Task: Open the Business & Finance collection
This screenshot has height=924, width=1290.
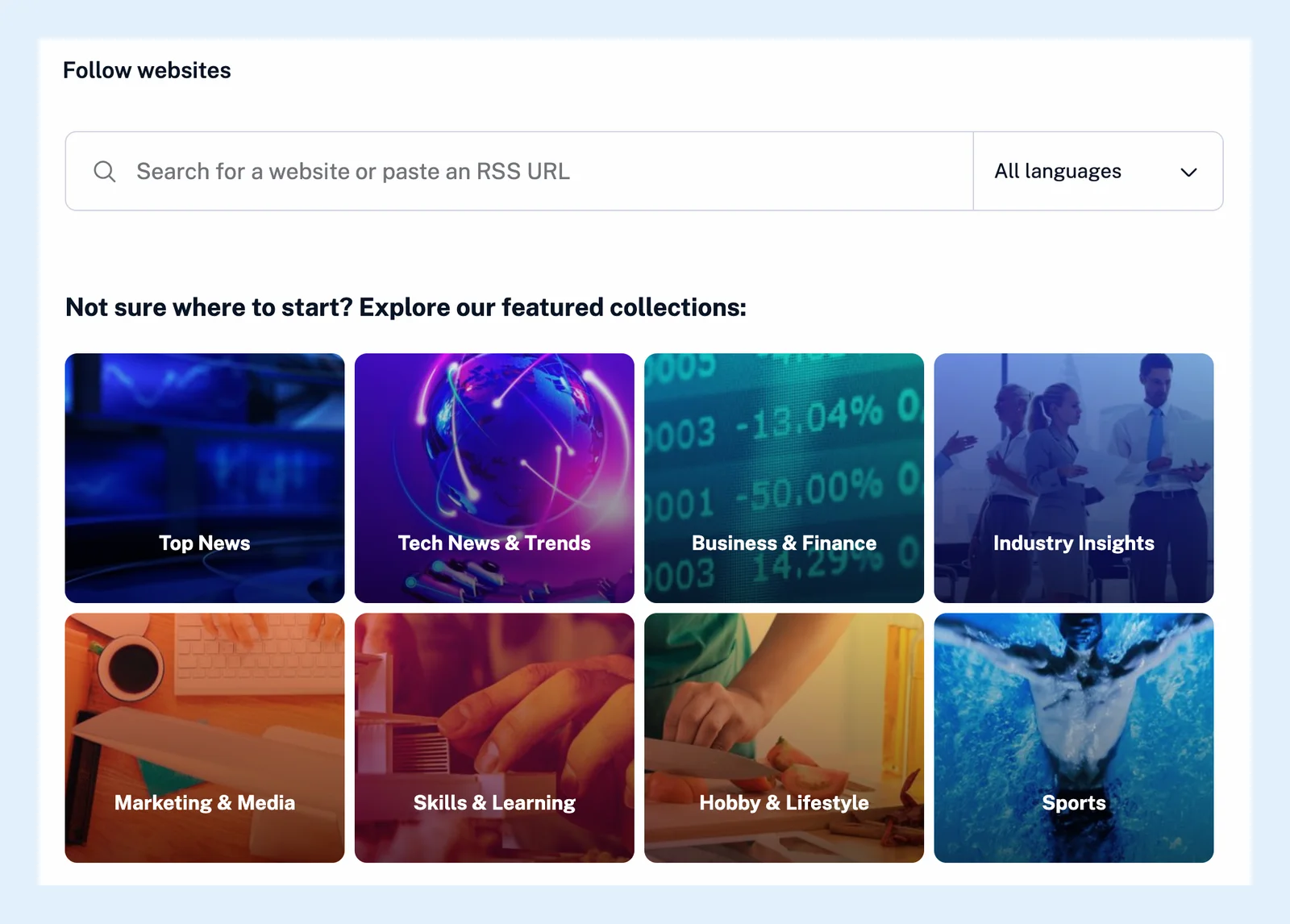Action: tap(784, 478)
